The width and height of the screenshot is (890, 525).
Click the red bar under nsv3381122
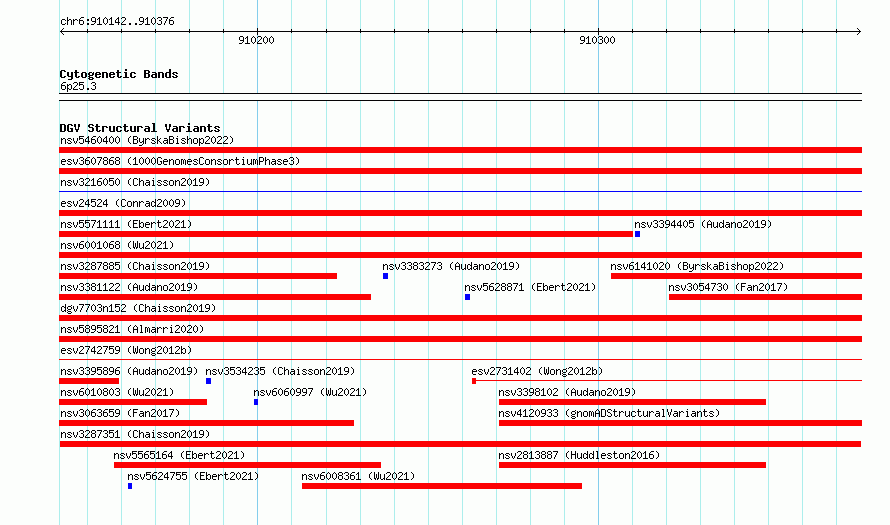[x=215, y=297]
